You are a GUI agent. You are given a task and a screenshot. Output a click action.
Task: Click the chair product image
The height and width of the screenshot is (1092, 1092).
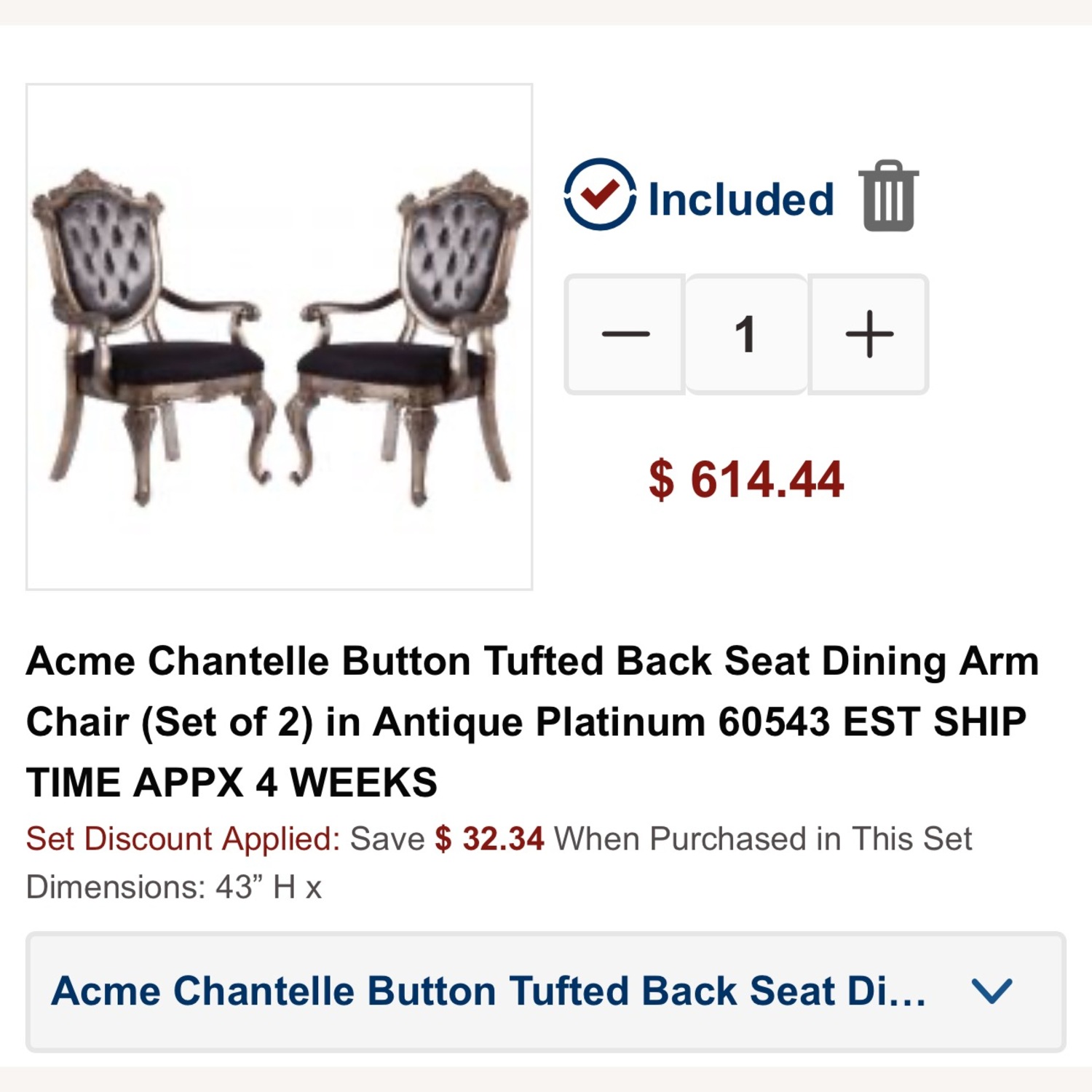click(x=279, y=337)
